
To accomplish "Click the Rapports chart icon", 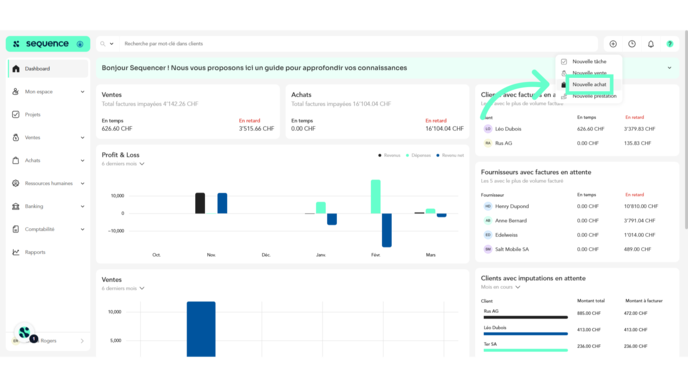I will (16, 252).
